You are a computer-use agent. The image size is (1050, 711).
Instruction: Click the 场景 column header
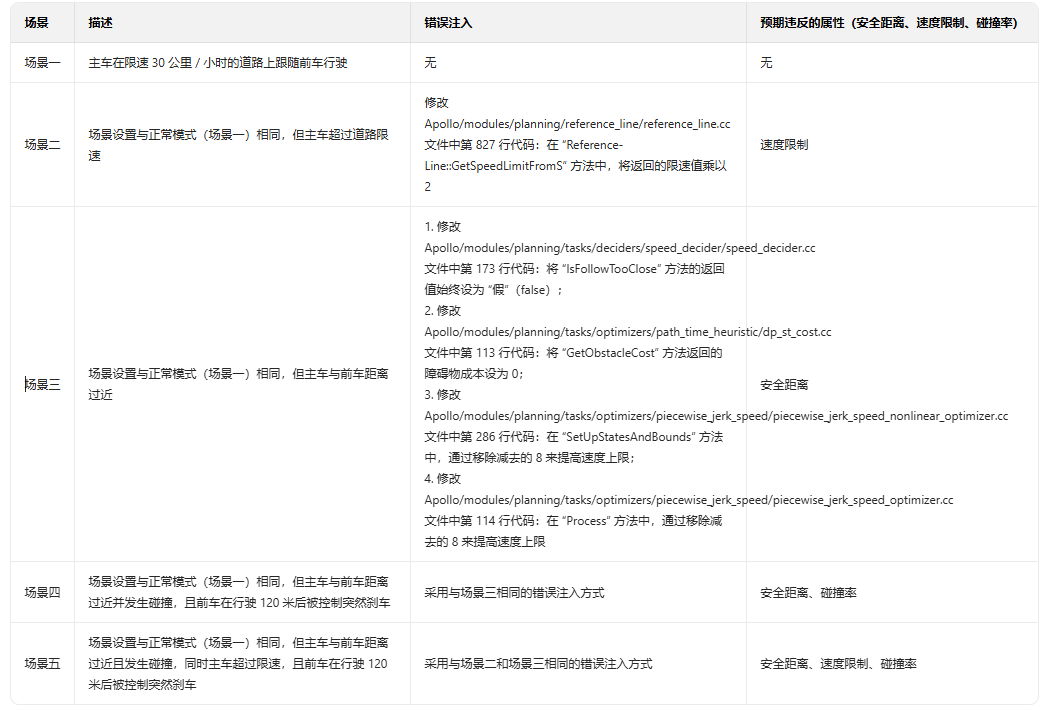coord(37,22)
